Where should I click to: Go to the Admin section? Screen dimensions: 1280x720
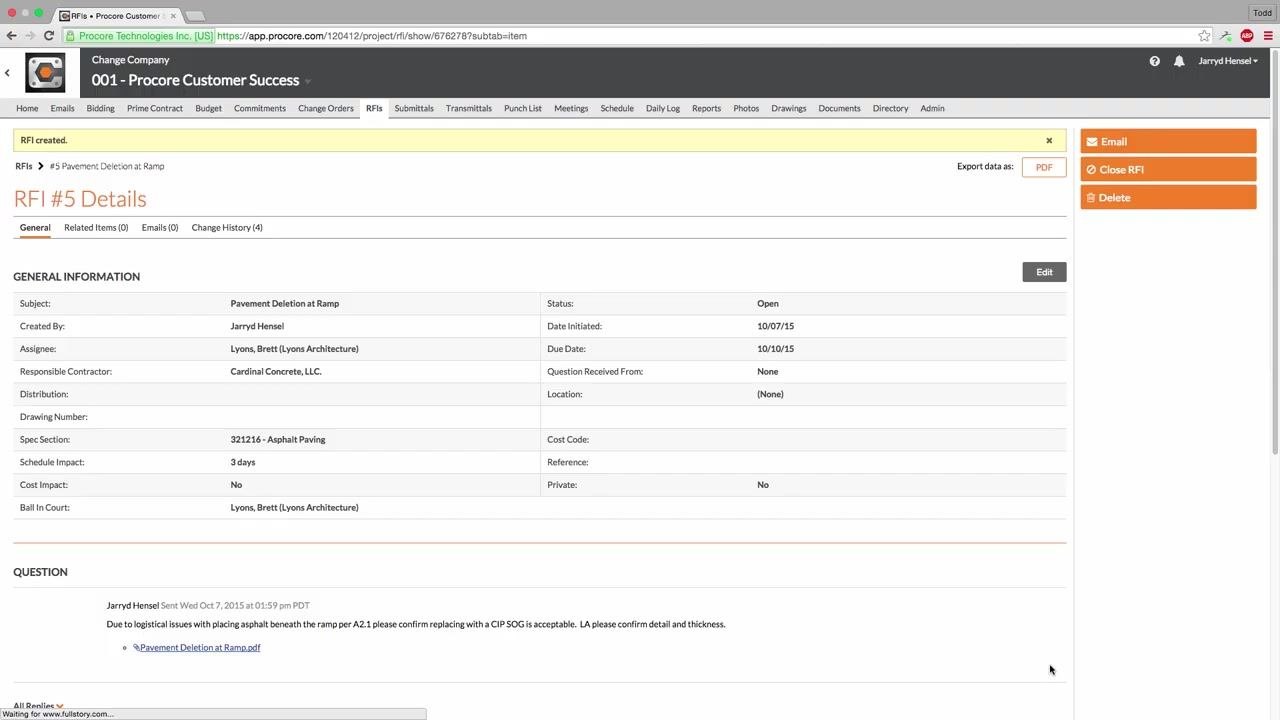coord(932,108)
